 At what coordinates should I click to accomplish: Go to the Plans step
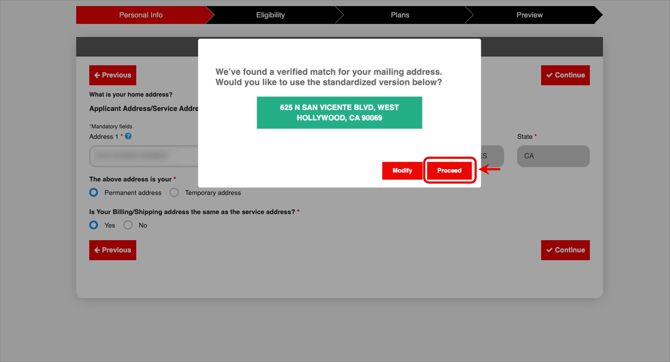pyautogui.click(x=400, y=15)
